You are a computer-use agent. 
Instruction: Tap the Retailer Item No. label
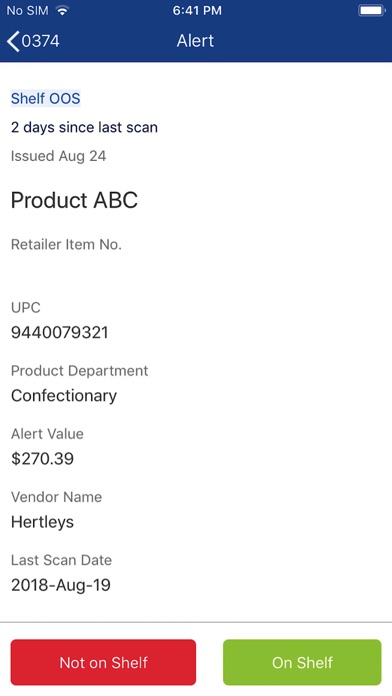pos(66,245)
